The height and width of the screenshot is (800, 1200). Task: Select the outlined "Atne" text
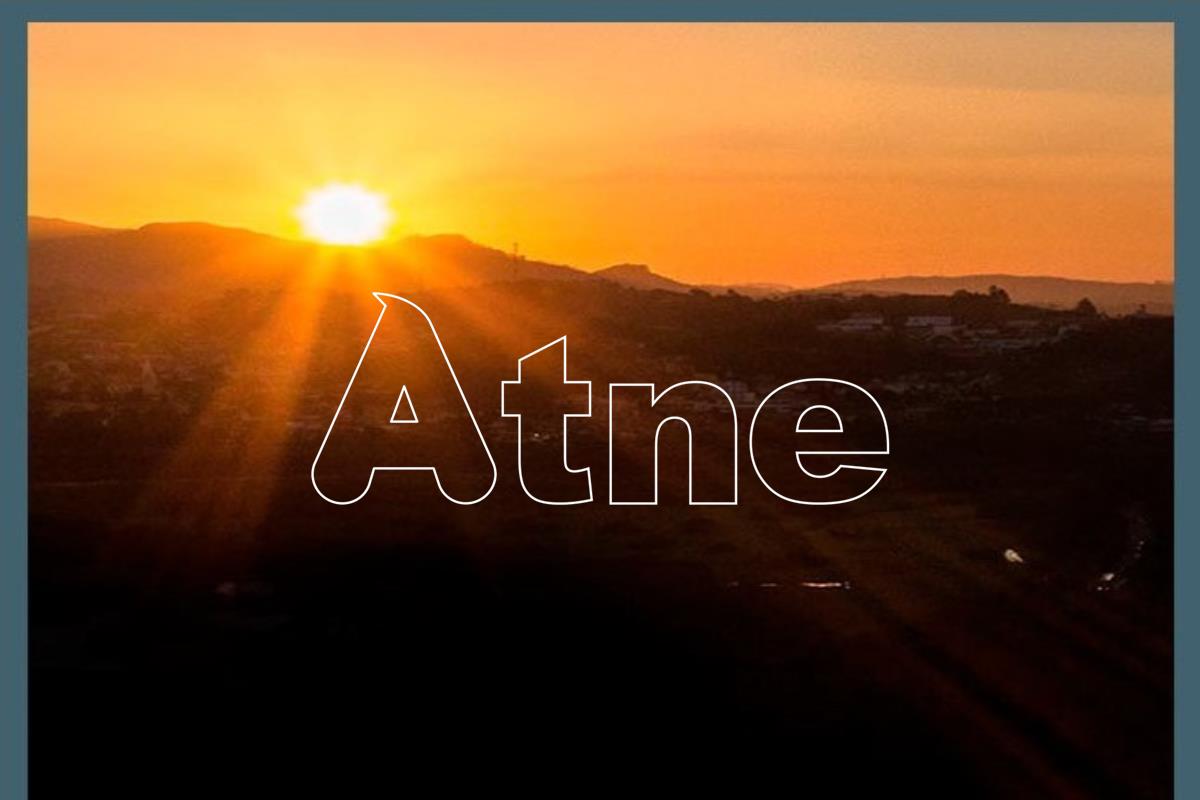(600, 399)
